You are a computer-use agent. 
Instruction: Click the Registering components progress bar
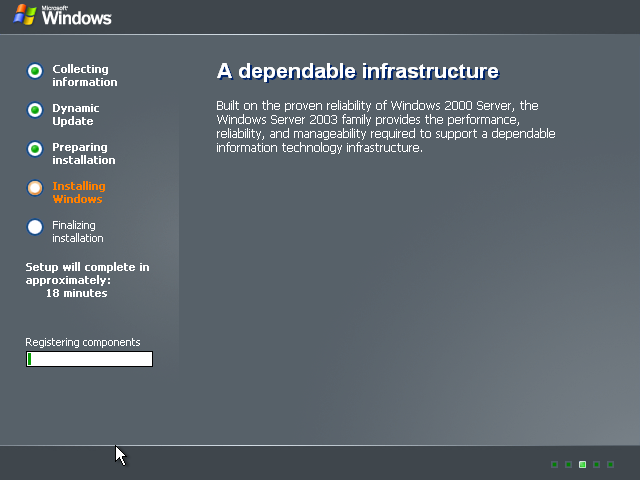tap(89, 359)
